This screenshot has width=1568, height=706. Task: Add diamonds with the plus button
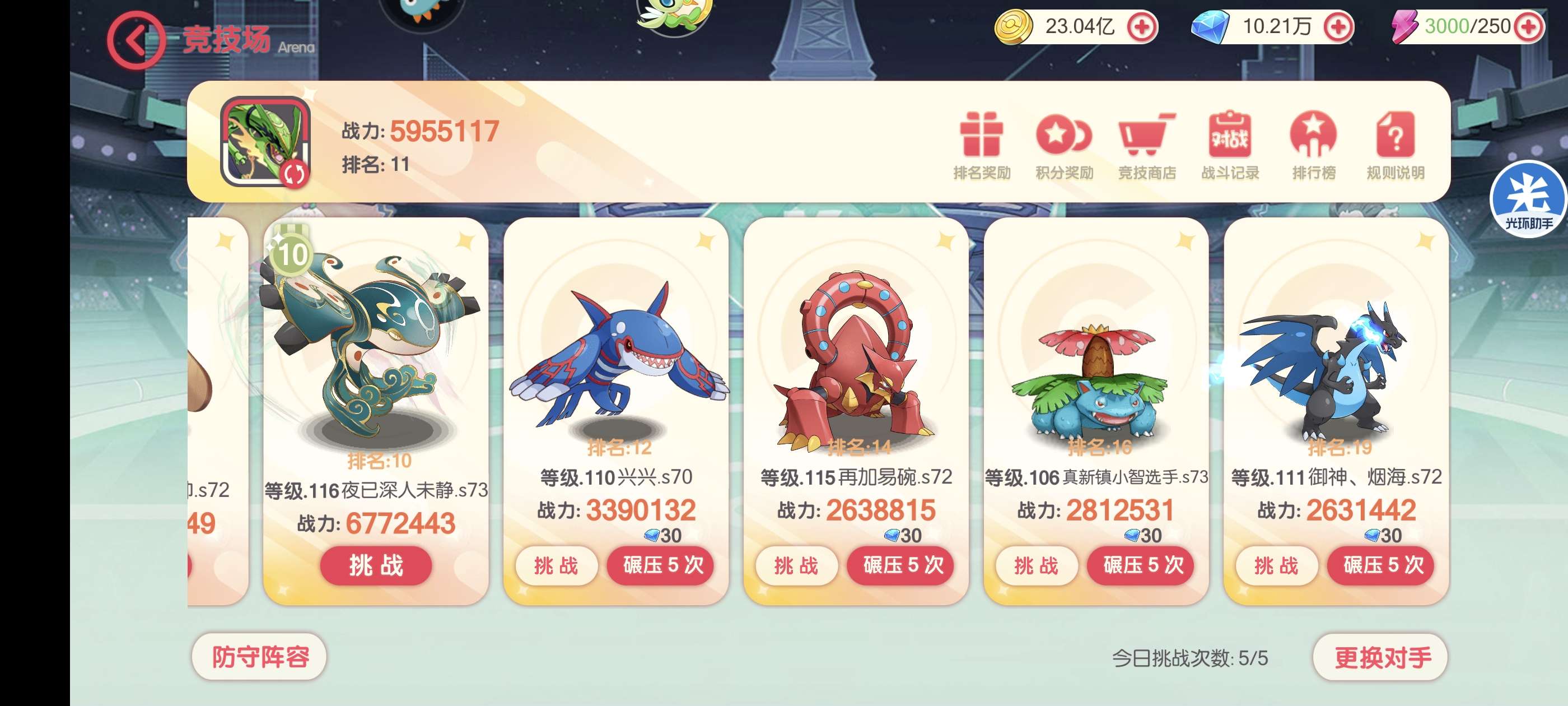(1338, 27)
